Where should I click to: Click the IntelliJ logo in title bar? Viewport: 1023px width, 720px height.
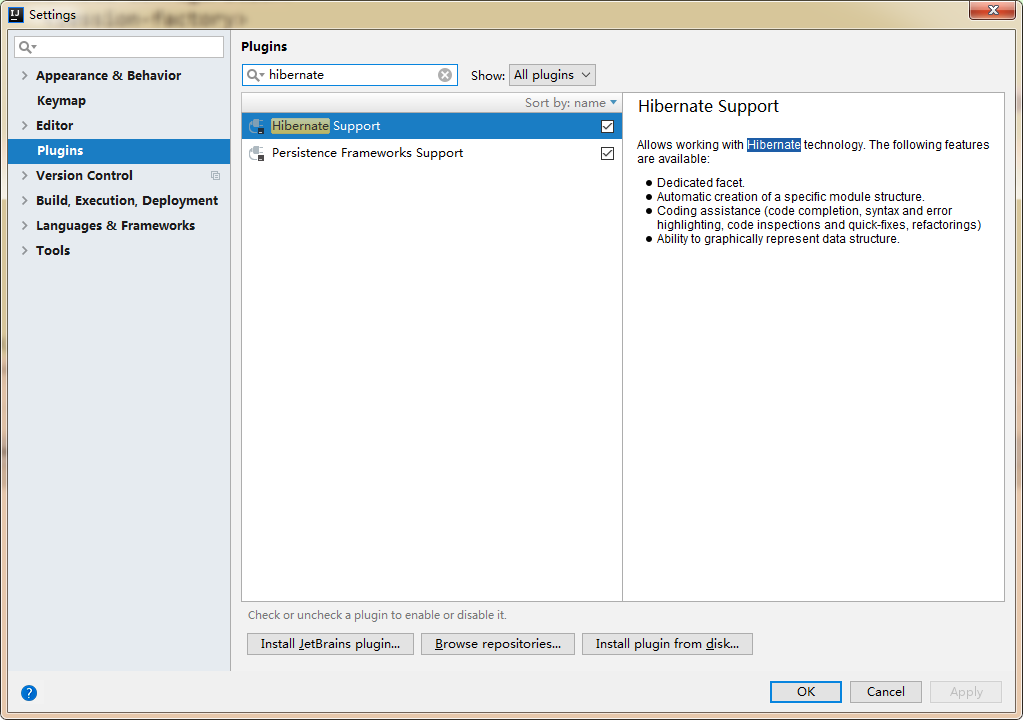(x=16, y=14)
